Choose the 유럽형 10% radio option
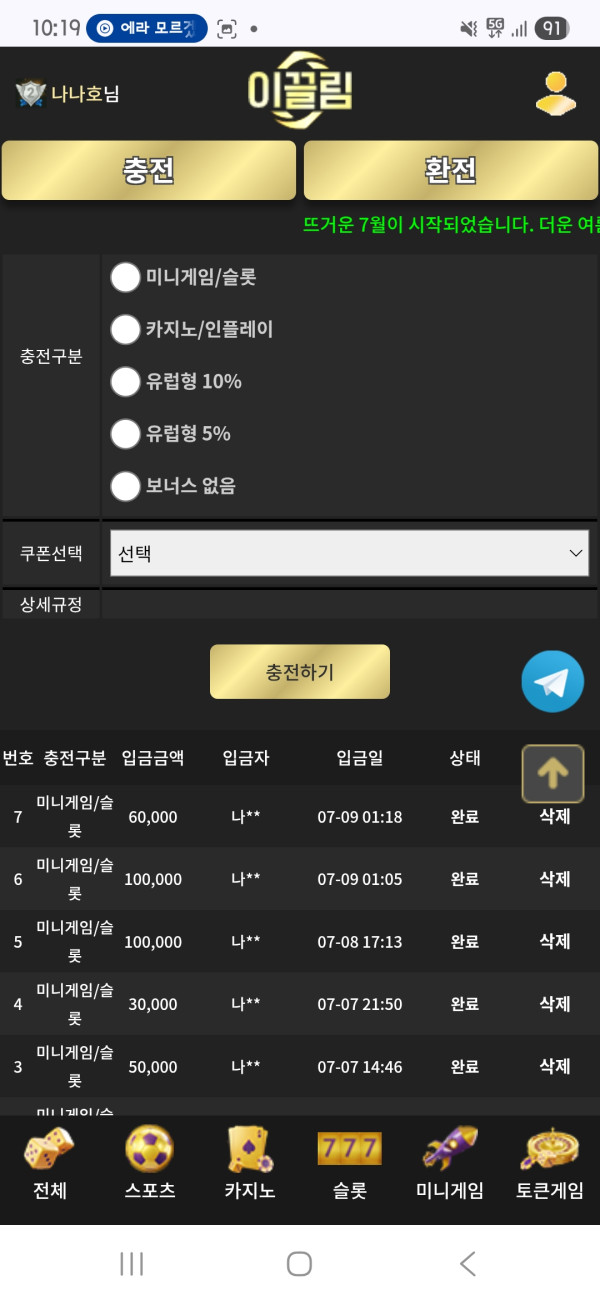Viewport: 600px width, 1300px height. [x=125, y=381]
